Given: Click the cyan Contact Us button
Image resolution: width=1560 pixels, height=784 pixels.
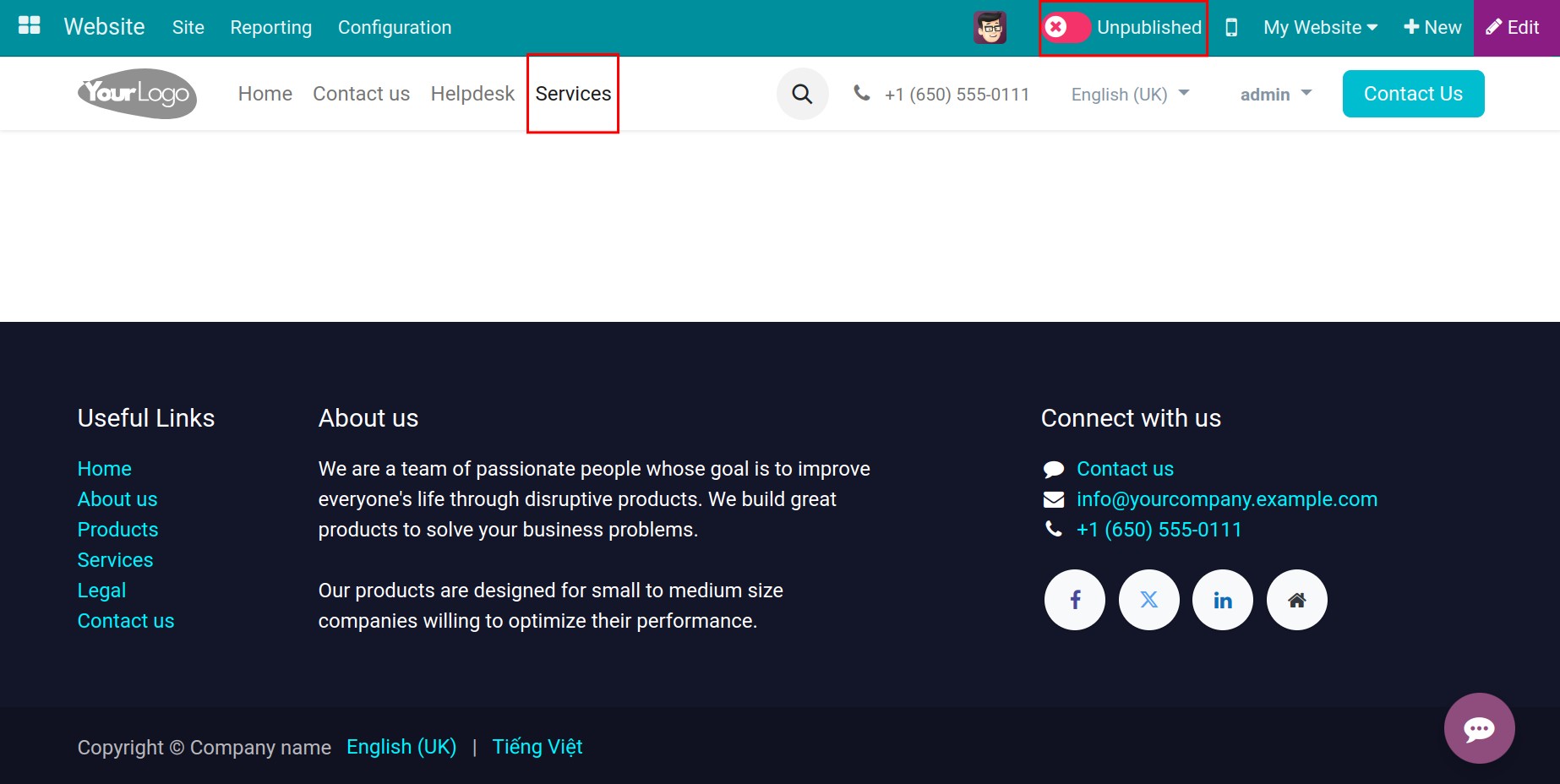Looking at the screenshot, I should (x=1413, y=94).
